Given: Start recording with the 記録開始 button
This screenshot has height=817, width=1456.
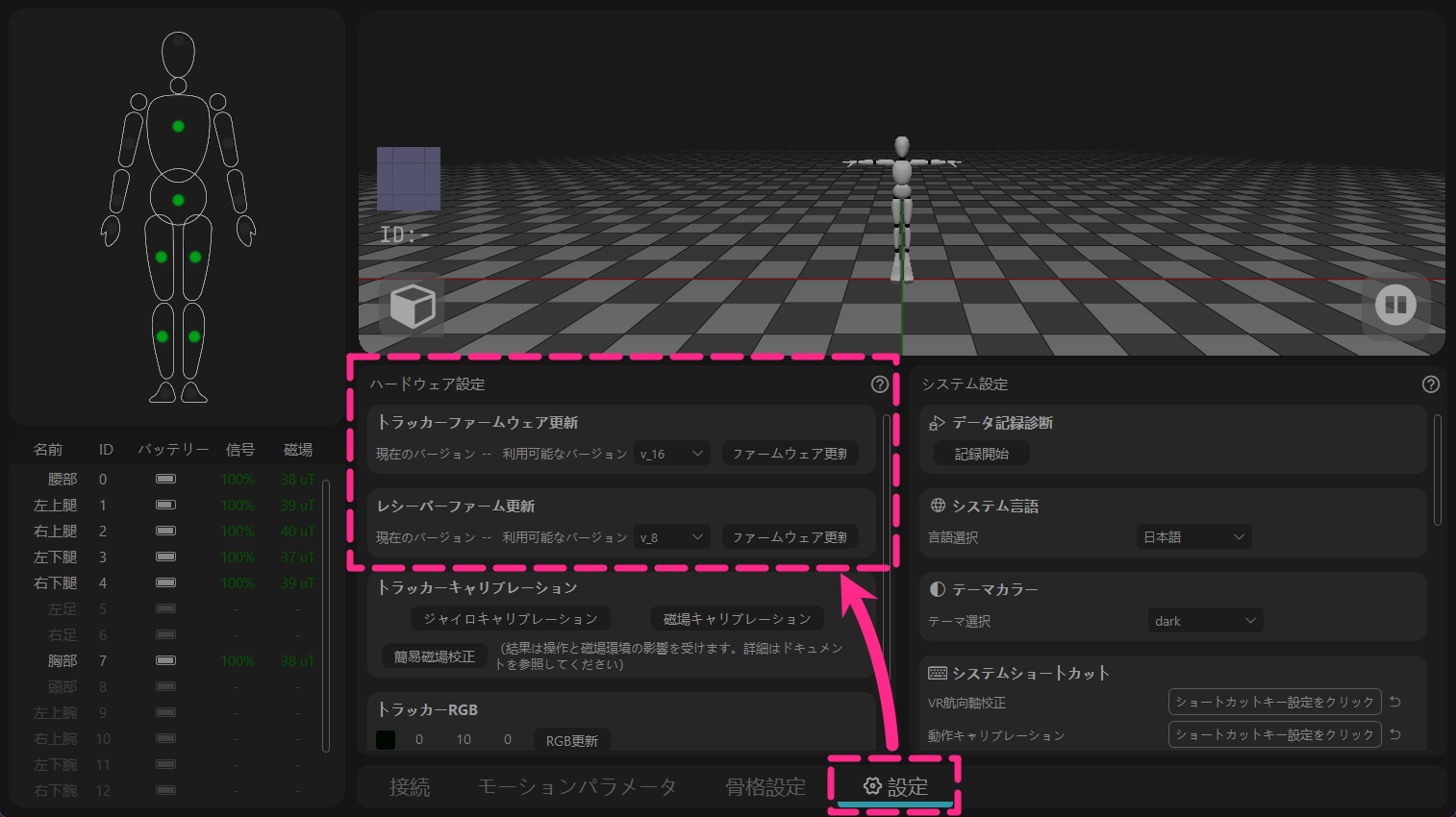Looking at the screenshot, I should [982, 454].
